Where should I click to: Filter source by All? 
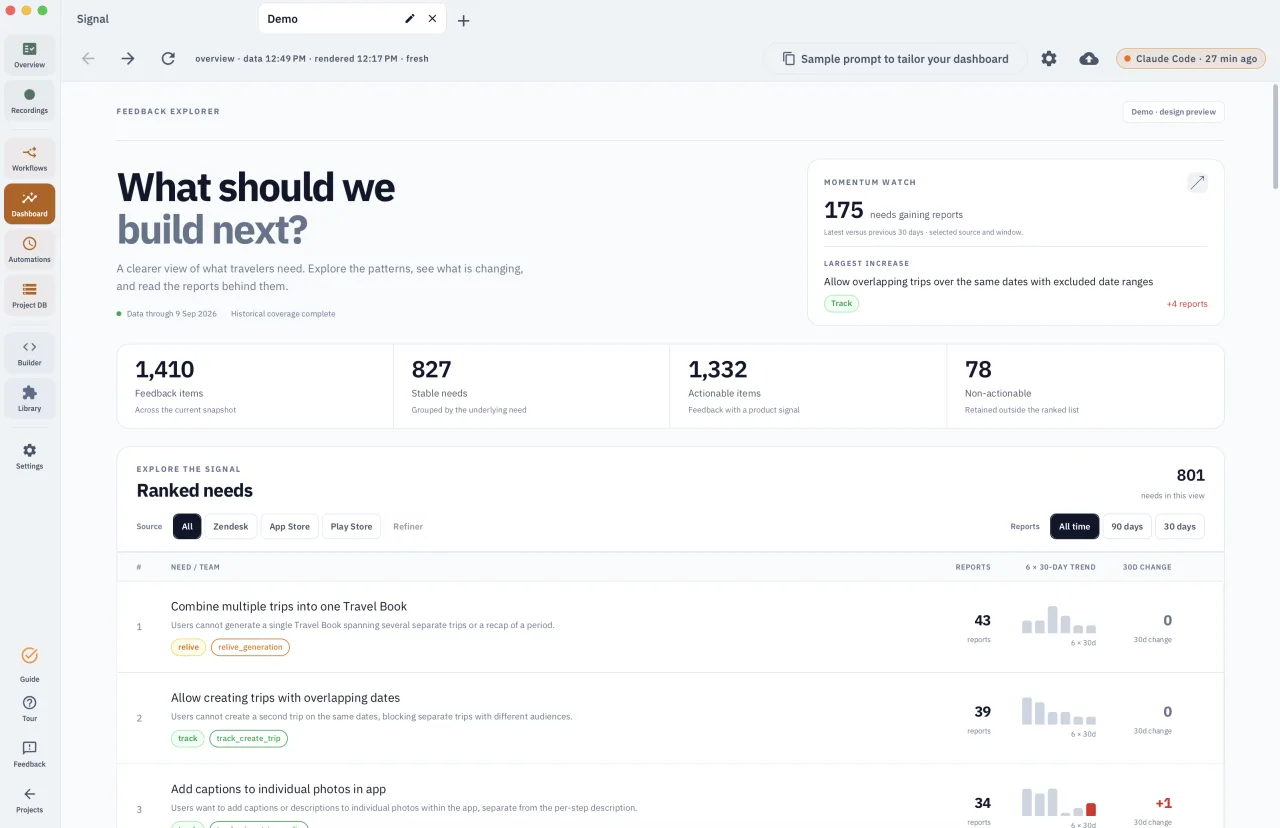[x=187, y=527]
